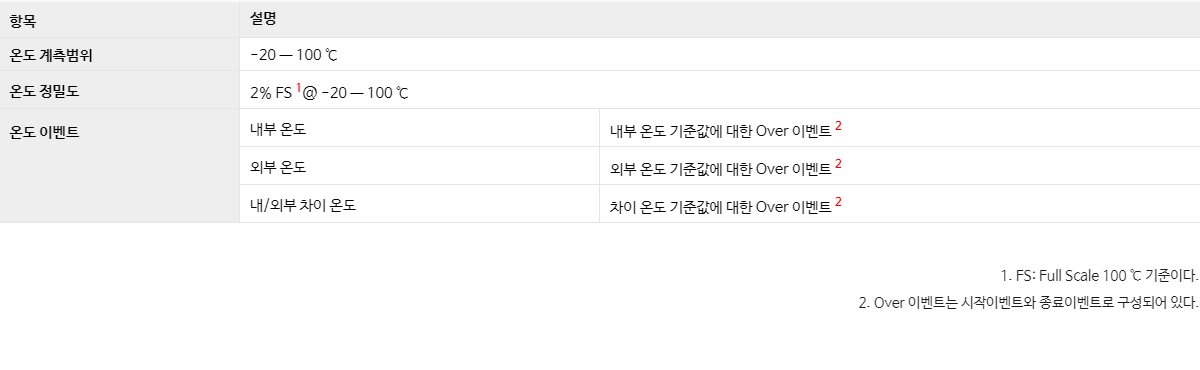Click footnote 2 in 외부 온도 기준값 row
Screen dimensions: 1200x370
tap(839, 163)
